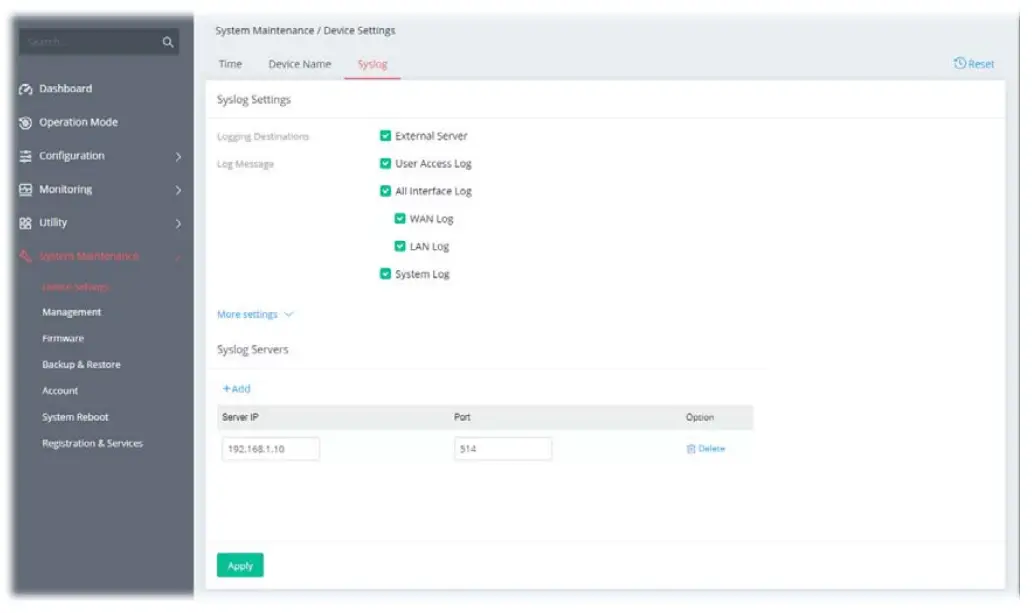The image size is (1032, 613).
Task: Select the Port input field containing 514
Action: click(x=504, y=448)
